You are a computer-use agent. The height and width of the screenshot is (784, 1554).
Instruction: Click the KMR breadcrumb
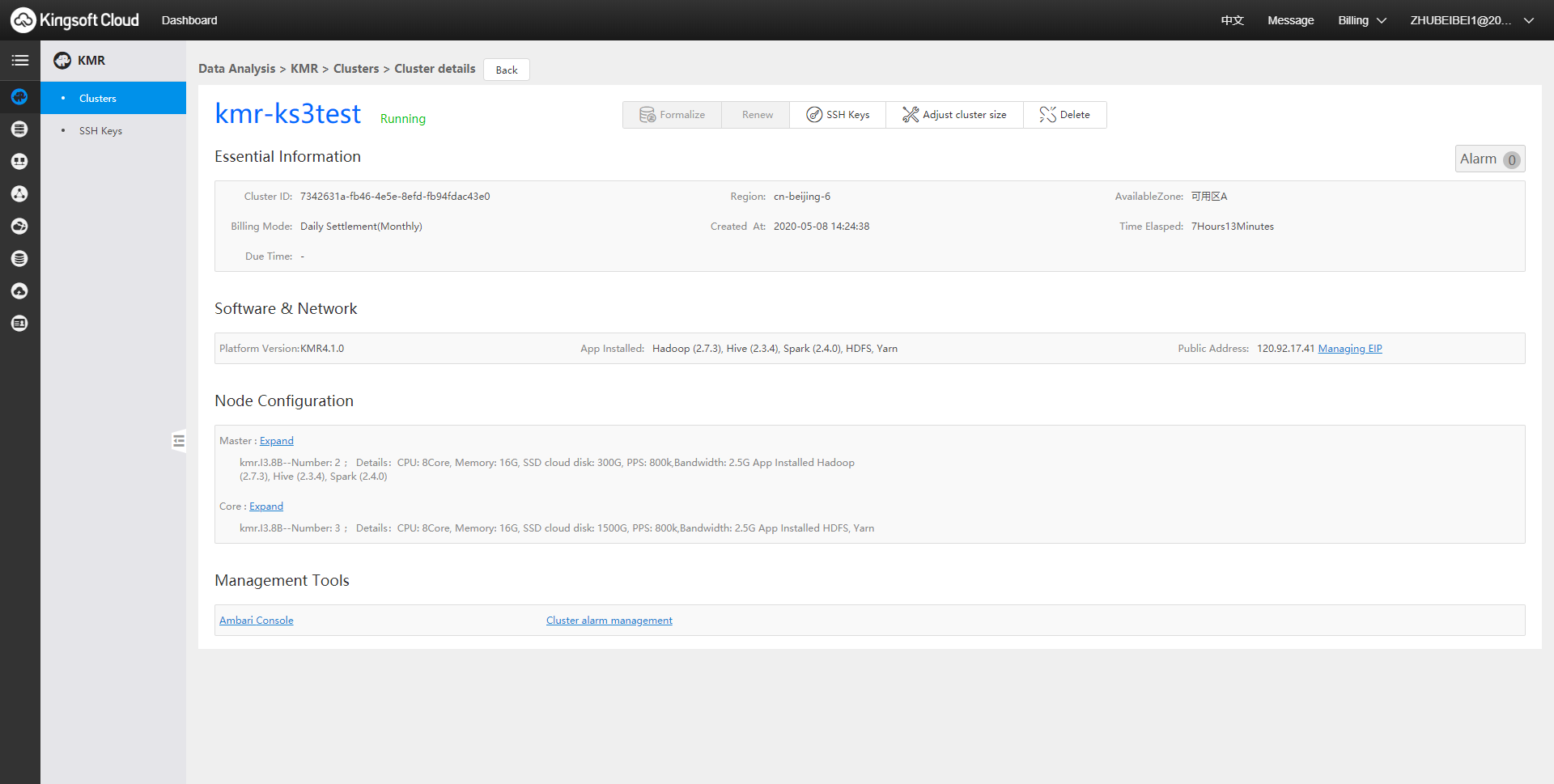(304, 69)
